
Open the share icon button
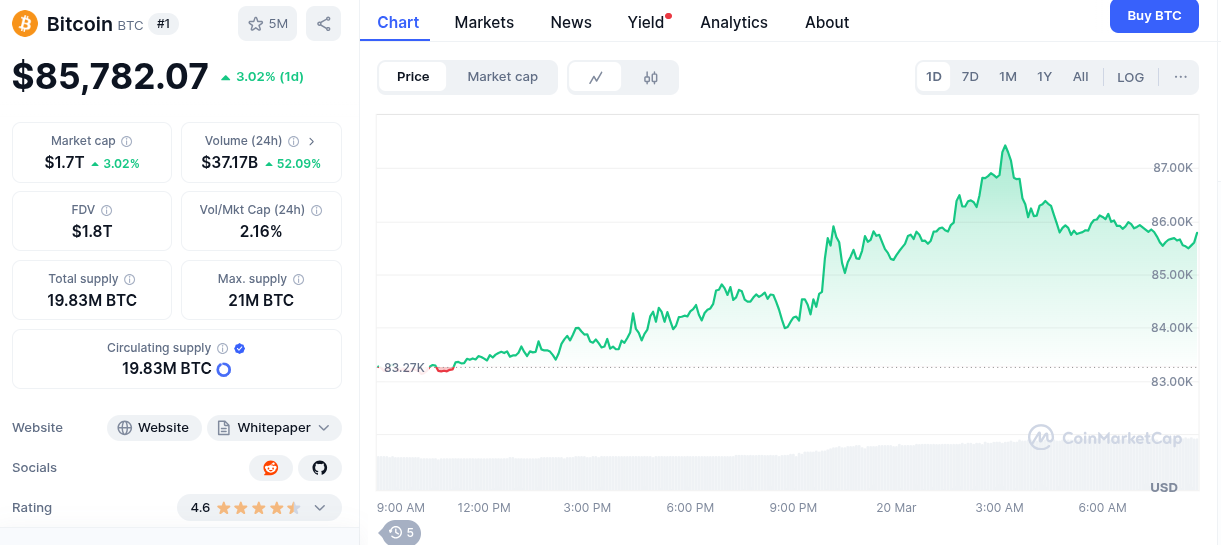pos(323,23)
